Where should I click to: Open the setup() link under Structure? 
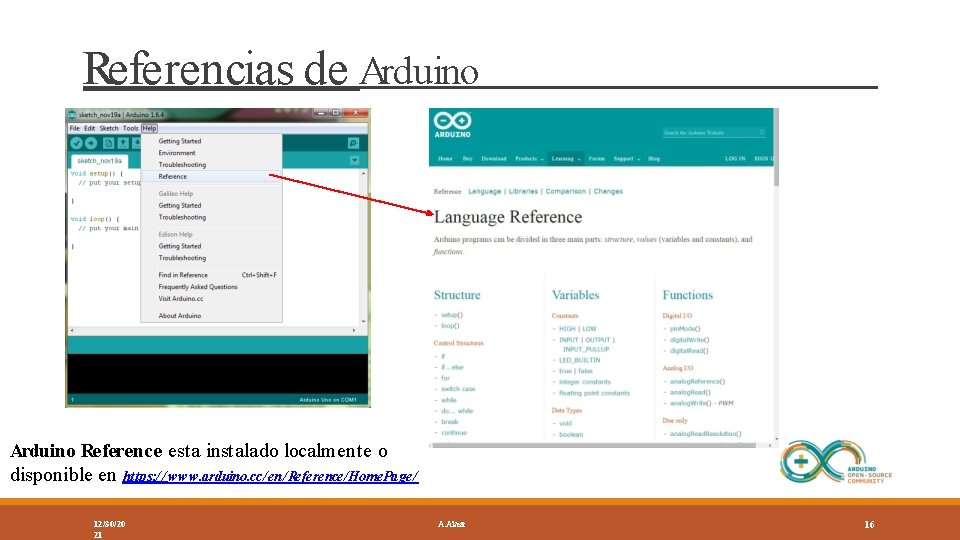point(452,315)
